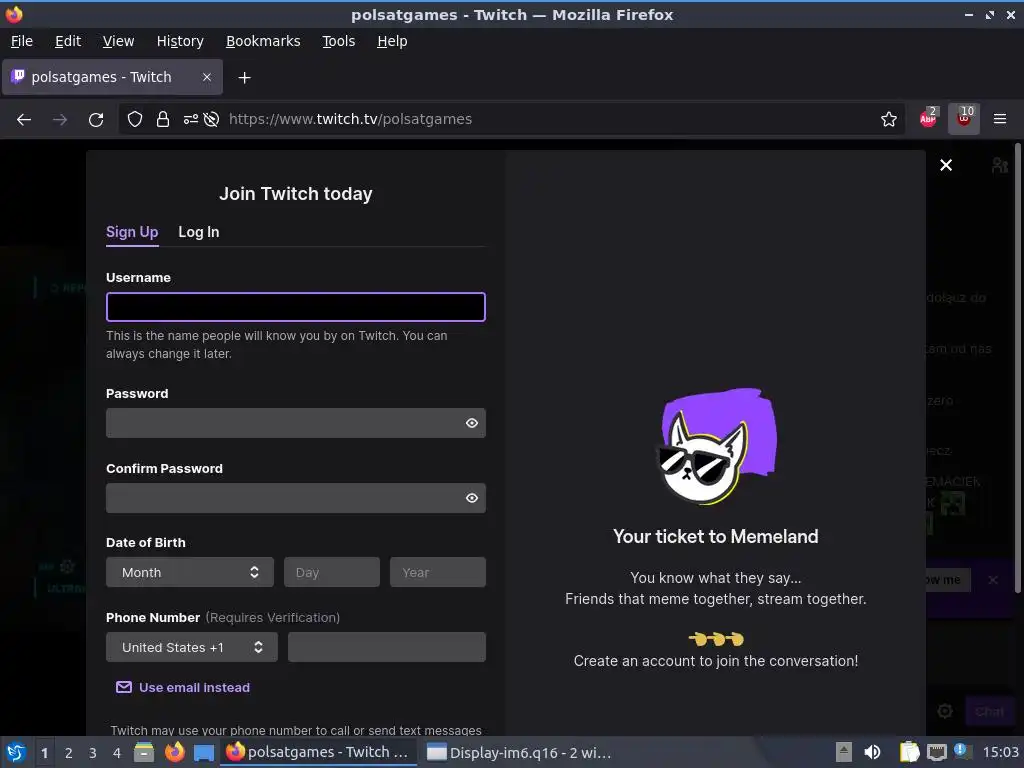Open the Edit menu
This screenshot has width=1024, height=768.
(68, 41)
